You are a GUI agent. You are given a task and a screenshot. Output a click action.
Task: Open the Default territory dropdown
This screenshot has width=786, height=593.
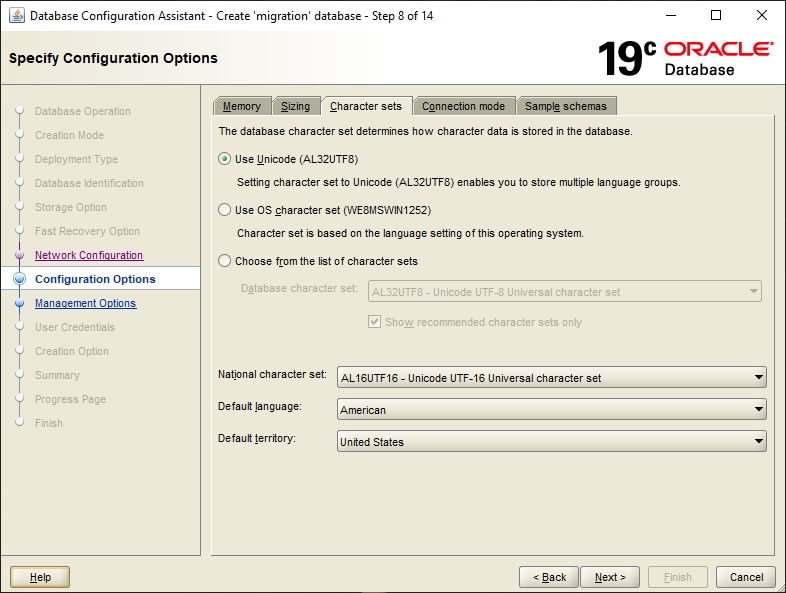click(x=551, y=442)
